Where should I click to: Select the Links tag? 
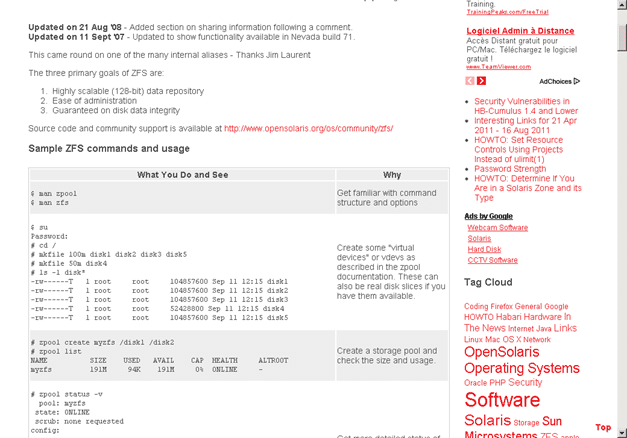(x=565, y=328)
